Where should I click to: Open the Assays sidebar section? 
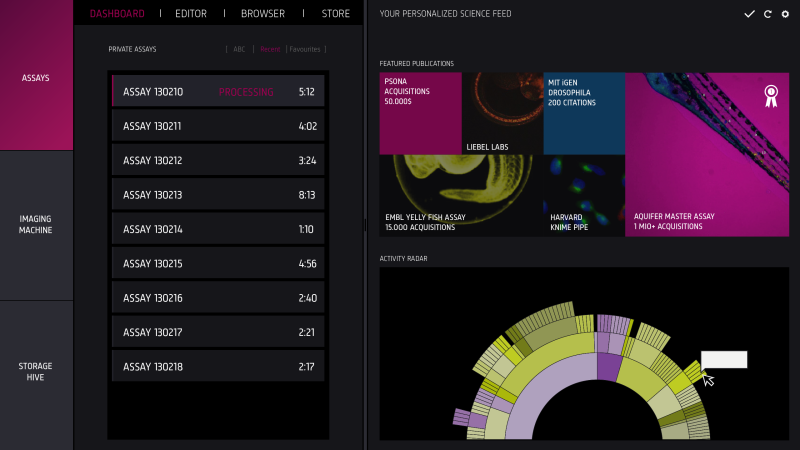click(x=36, y=76)
